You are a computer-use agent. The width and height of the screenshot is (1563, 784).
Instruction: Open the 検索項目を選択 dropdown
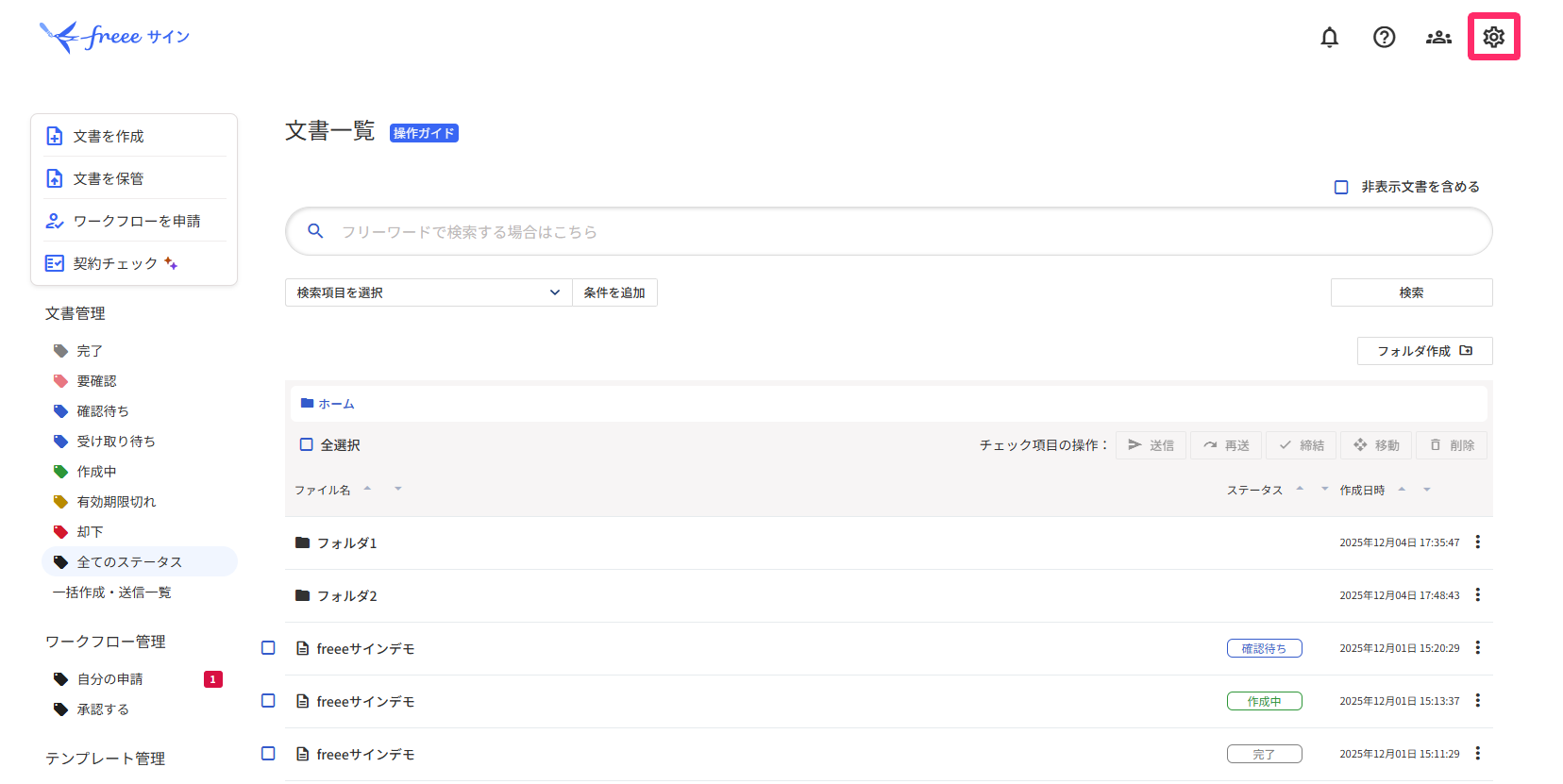tap(429, 292)
